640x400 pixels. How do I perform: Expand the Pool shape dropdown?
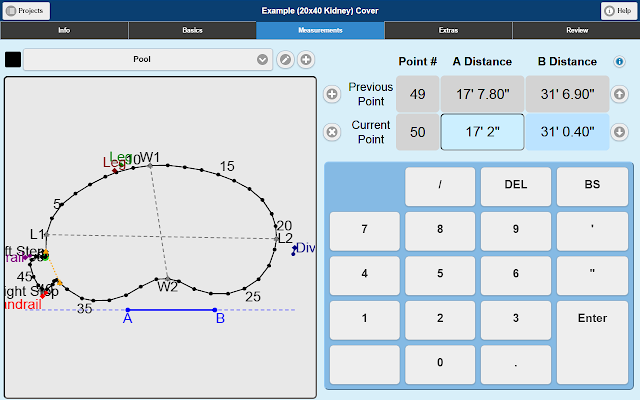148,60
